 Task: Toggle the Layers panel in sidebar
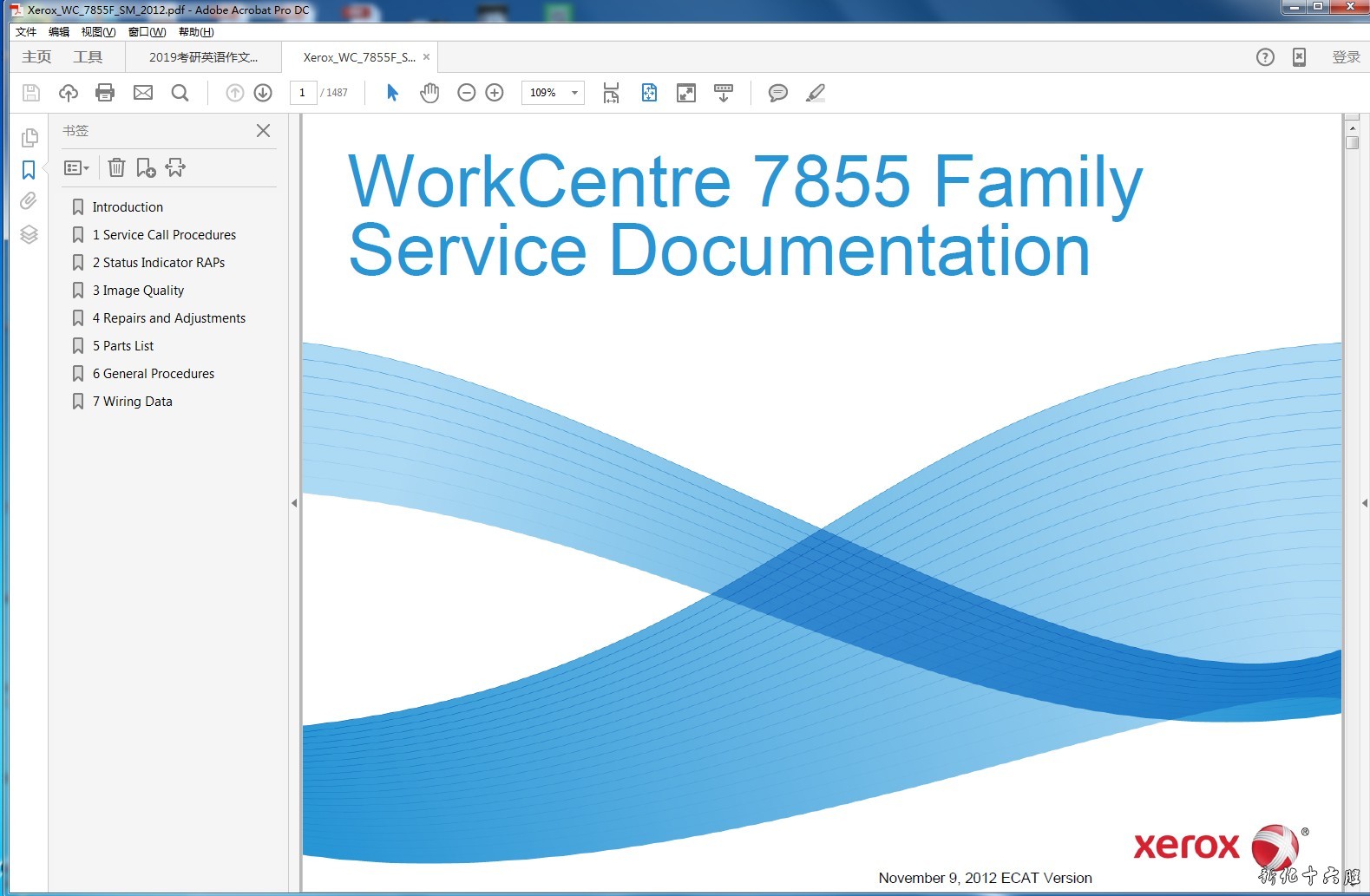[x=29, y=234]
